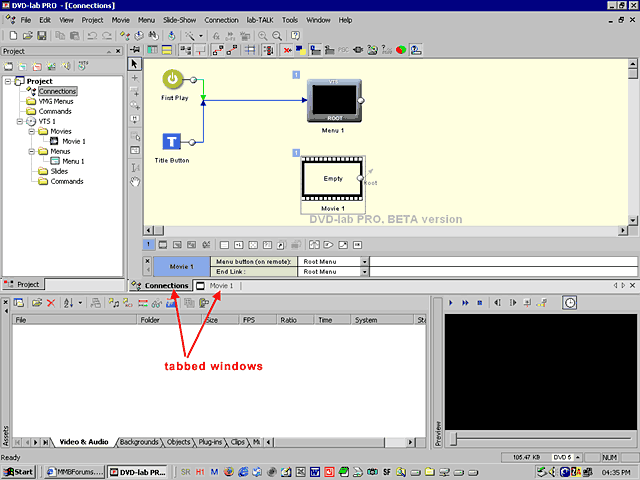
Task: Click the Zoom out magnifier icon
Action: pyautogui.click(x=277, y=36)
